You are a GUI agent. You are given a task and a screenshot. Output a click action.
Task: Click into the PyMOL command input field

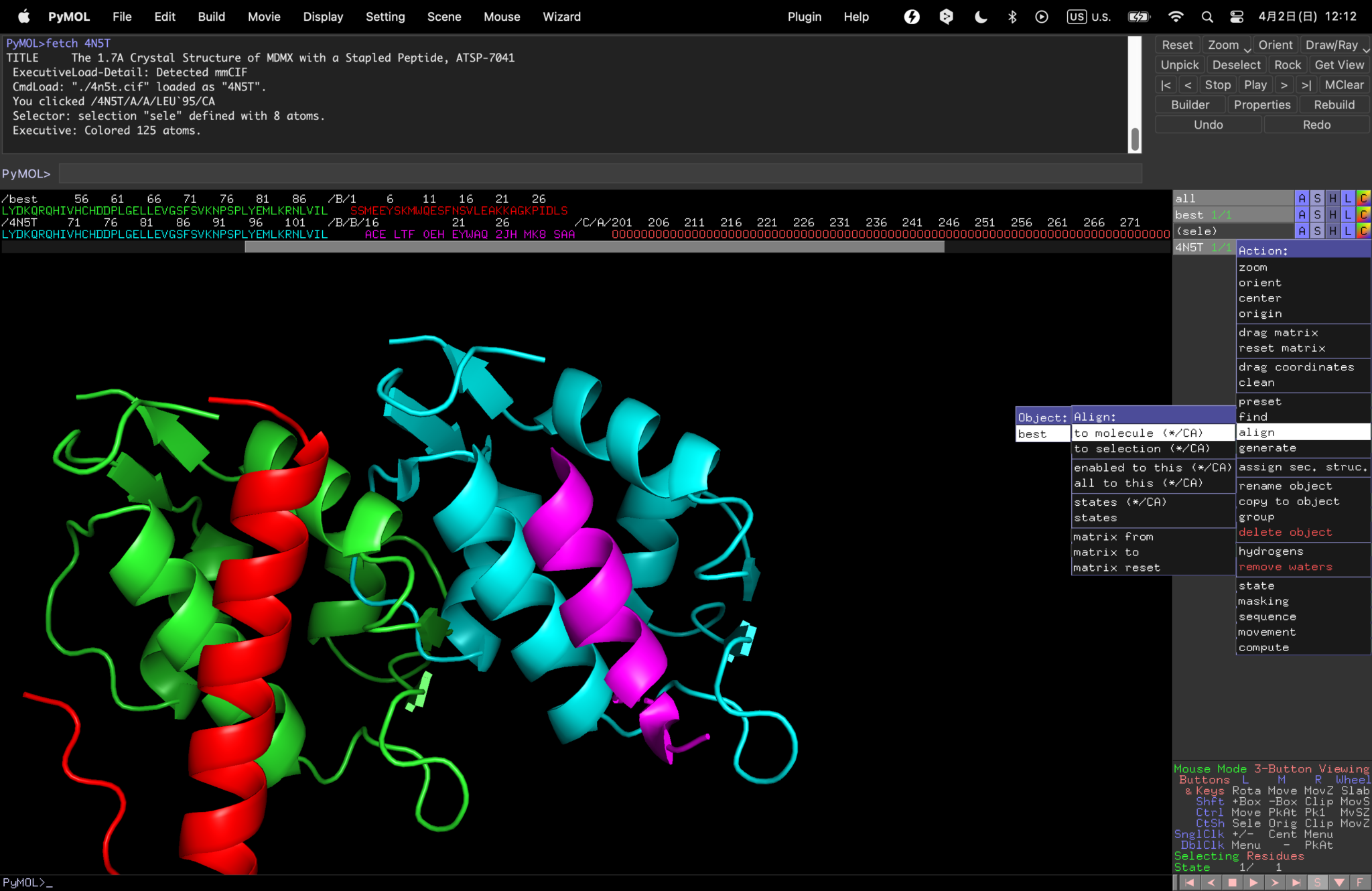pos(600,174)
